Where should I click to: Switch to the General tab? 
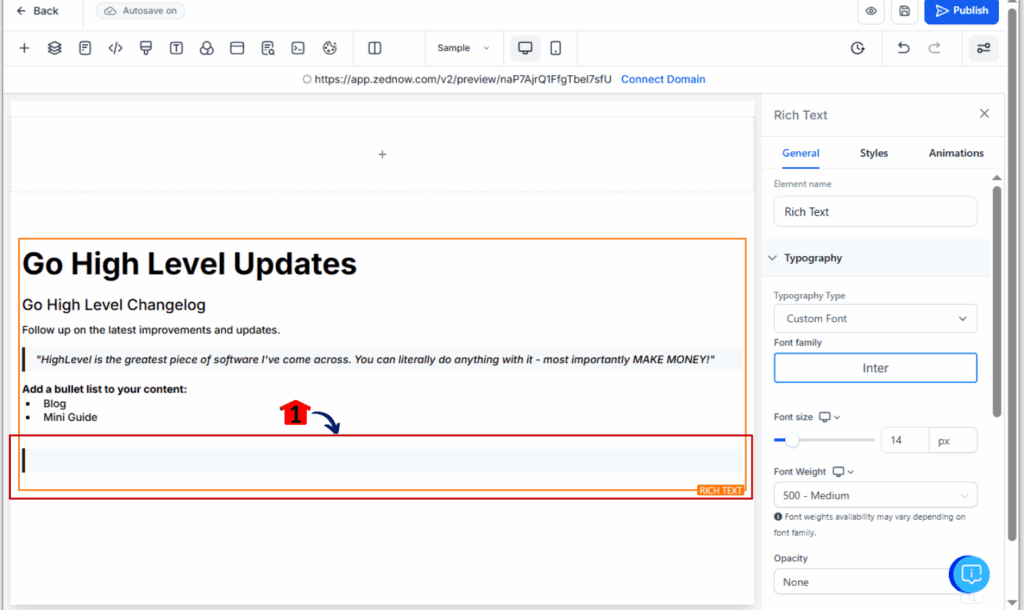pos(801,153)
